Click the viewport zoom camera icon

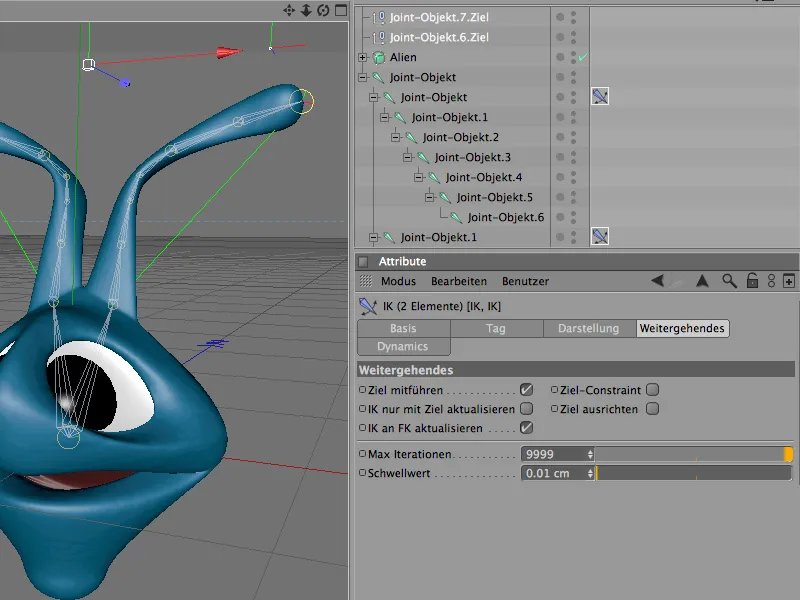click(306, 10)
